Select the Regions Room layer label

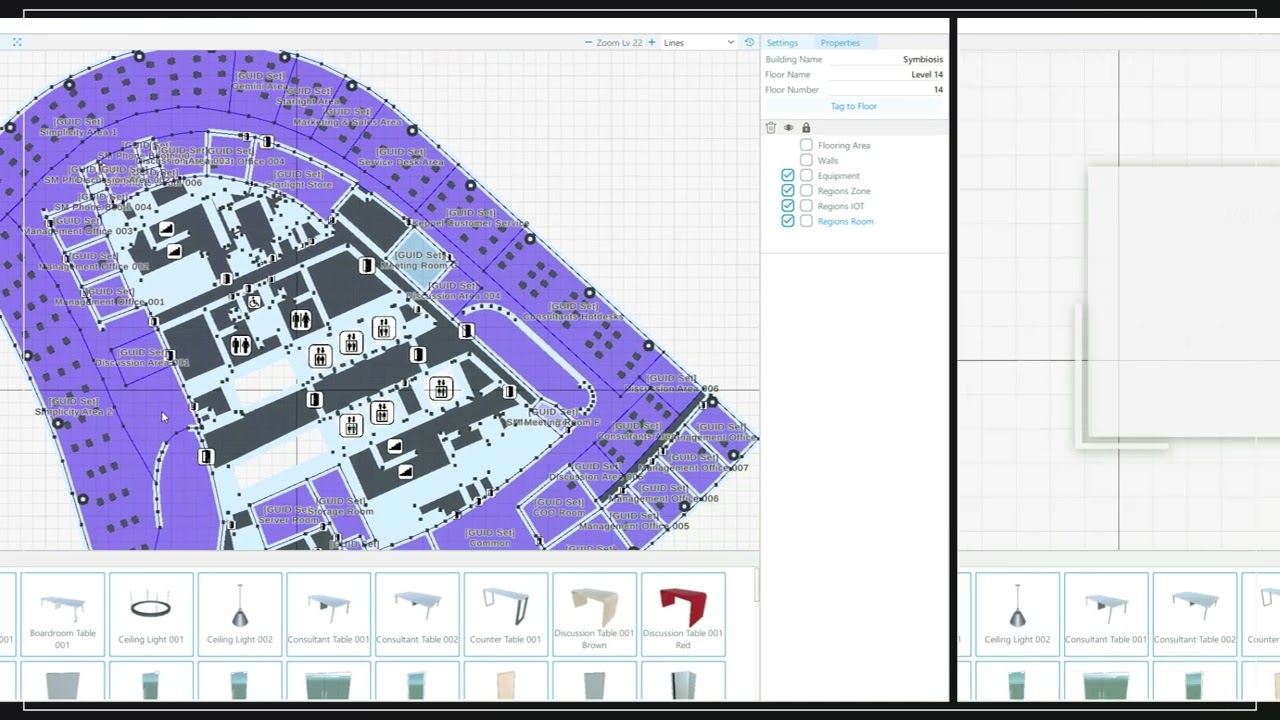pos(845,221)
